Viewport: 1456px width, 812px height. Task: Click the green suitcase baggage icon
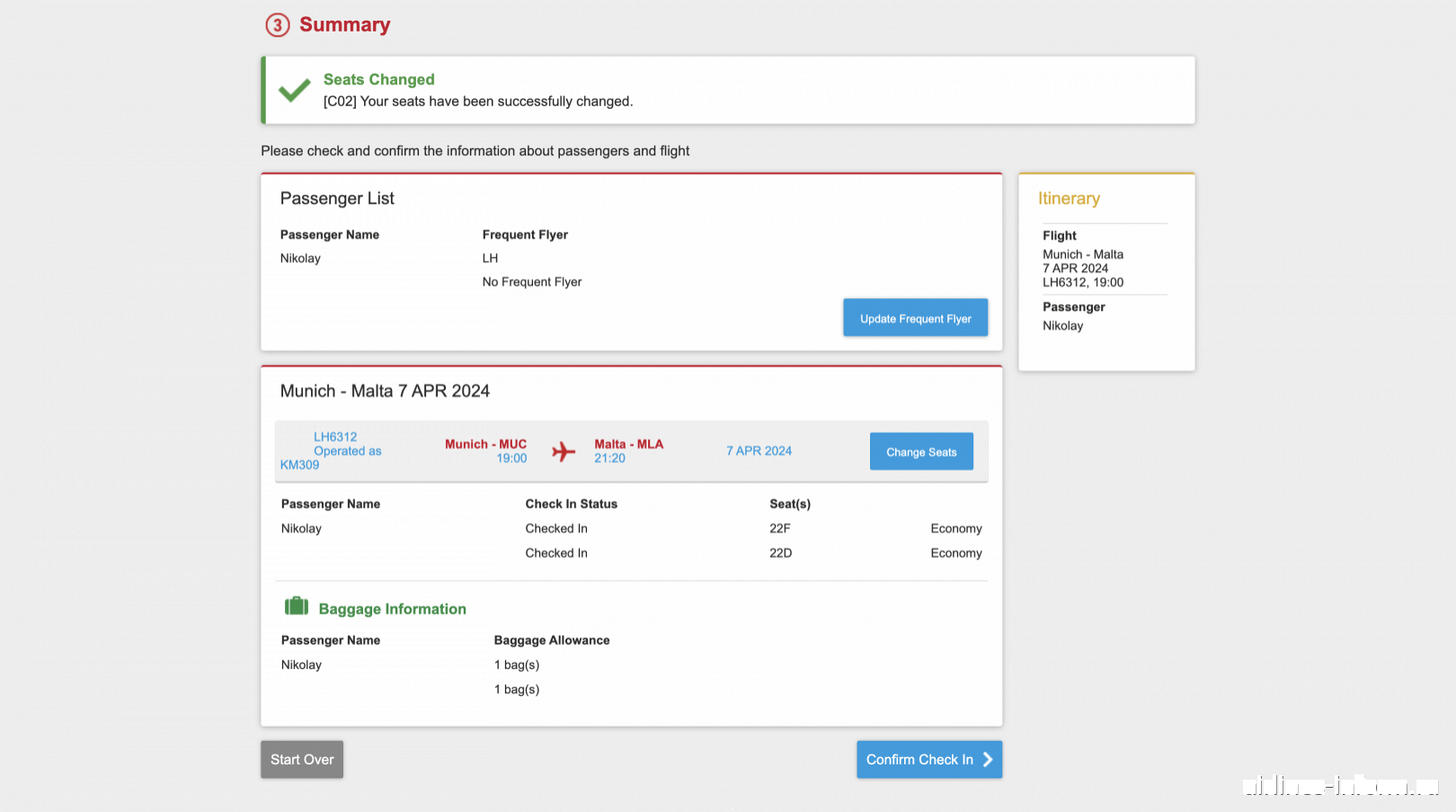coord(297,606)
